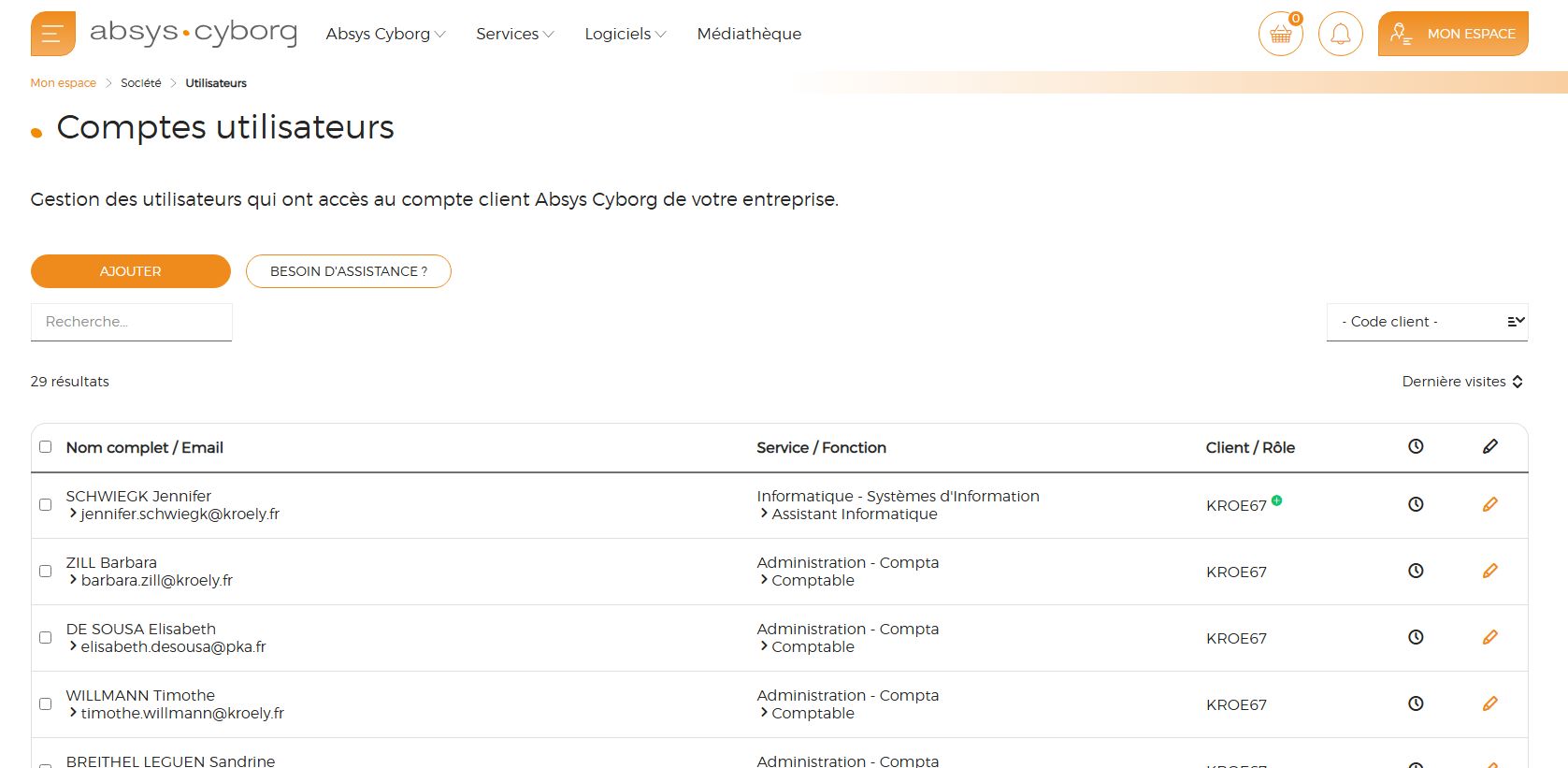Image resolution: width=1568 pixels, height=768 pixels.
Task: Click Client / Rôle column header
Action: [x=1250, y=447]
